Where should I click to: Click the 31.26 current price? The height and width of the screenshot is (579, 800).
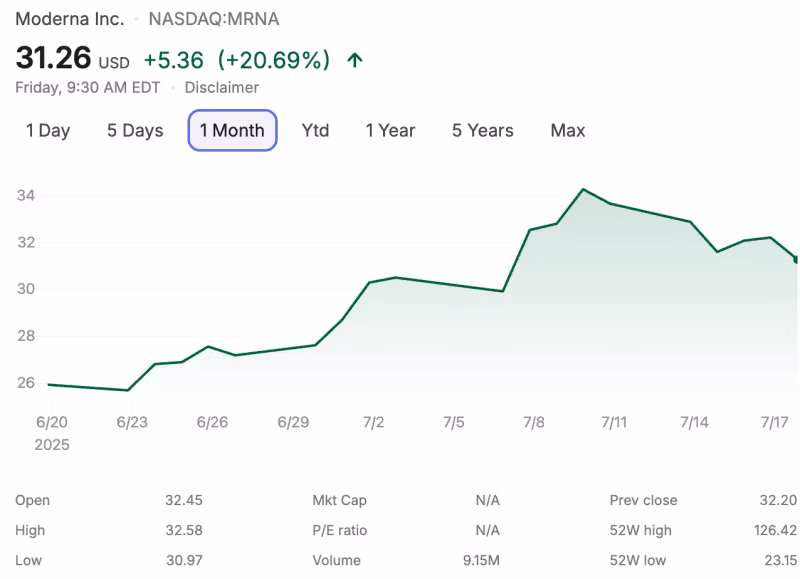(x=53, y=59)
